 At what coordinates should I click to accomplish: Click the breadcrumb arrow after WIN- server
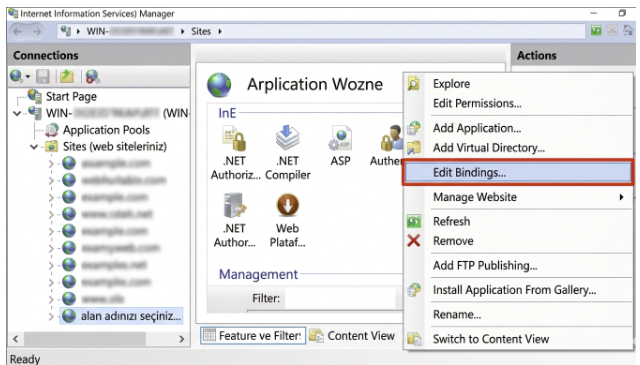click(182, 31)
